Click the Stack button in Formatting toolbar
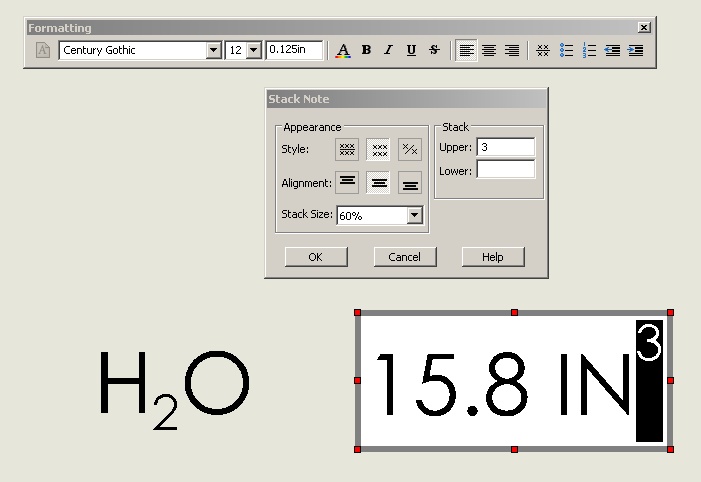The width and height of the screenshot is (701, 482). click(x=543, y=50)
